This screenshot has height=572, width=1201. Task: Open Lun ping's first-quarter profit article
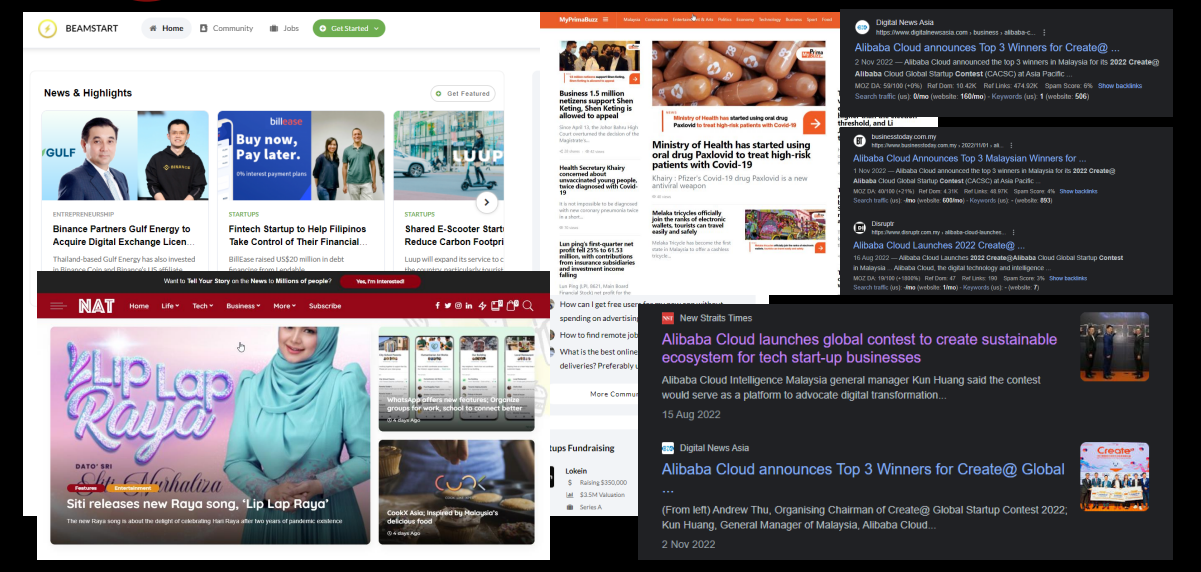[x=598, y=259]
